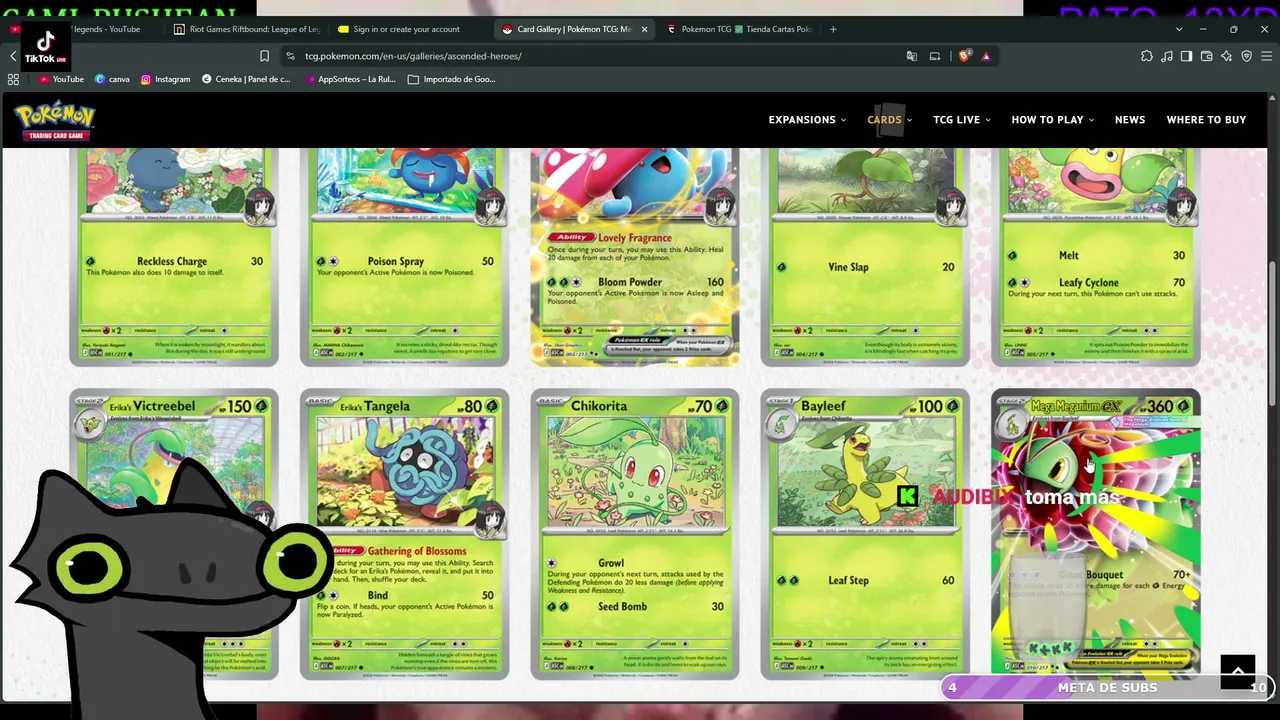The height and width of the screenshot is (720, 1280).
Task: Open the Bayleef card
Action: [865, 534]
